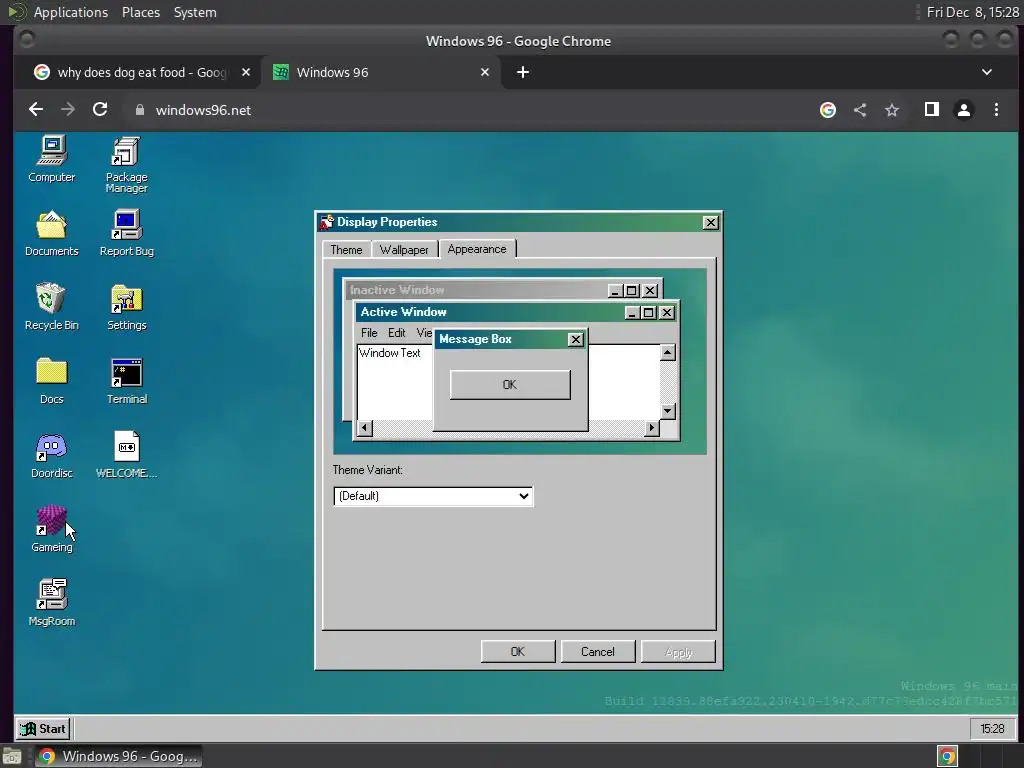Image resolution: width=1024 pixels, height=768 pixels.
Task: Reload the windows96.net page
Action: (x=100, y=110)
